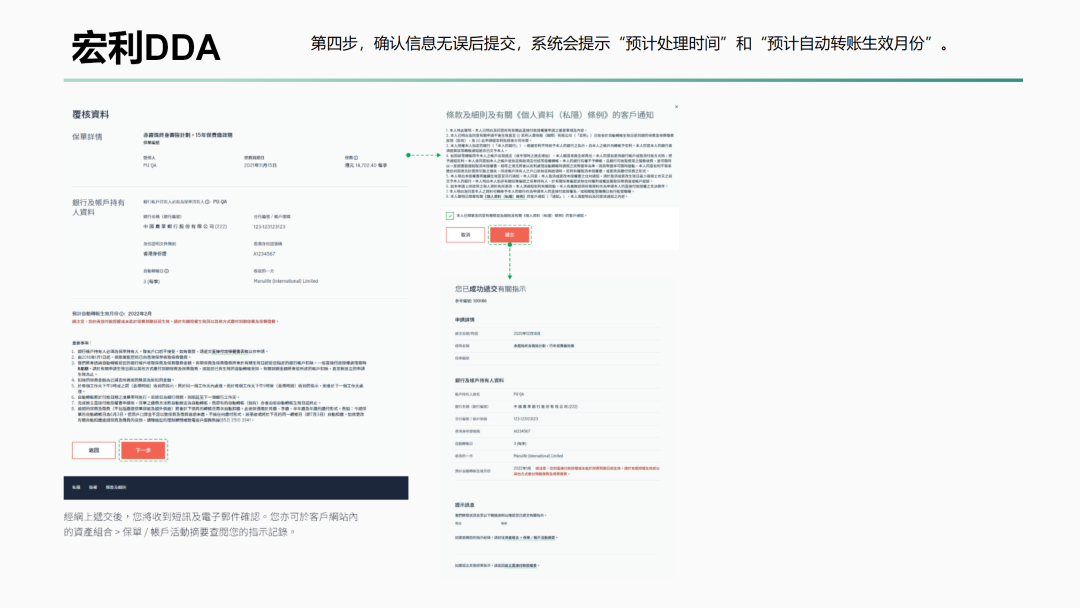Select Manulife (International) Limited on review page

(285, 281)
